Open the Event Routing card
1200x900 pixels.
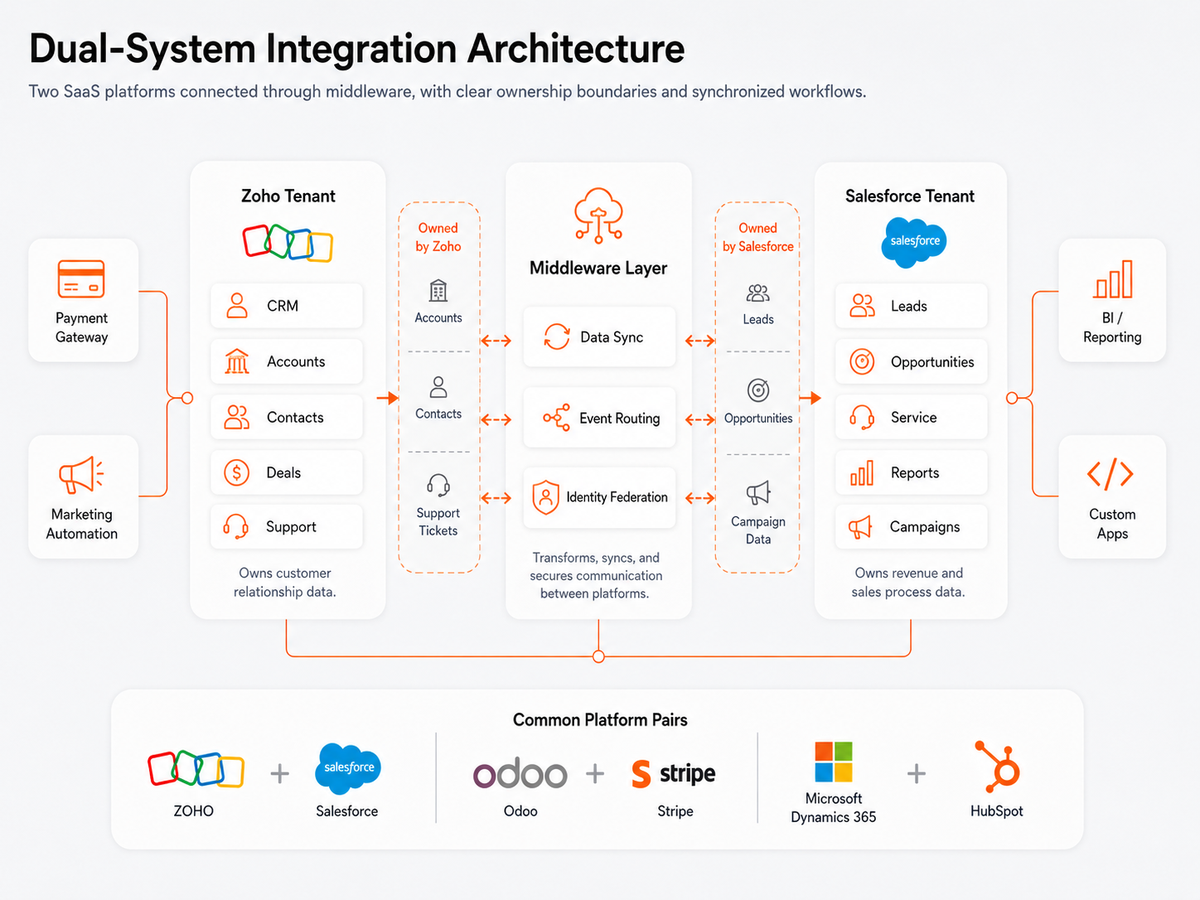[599, 418]
